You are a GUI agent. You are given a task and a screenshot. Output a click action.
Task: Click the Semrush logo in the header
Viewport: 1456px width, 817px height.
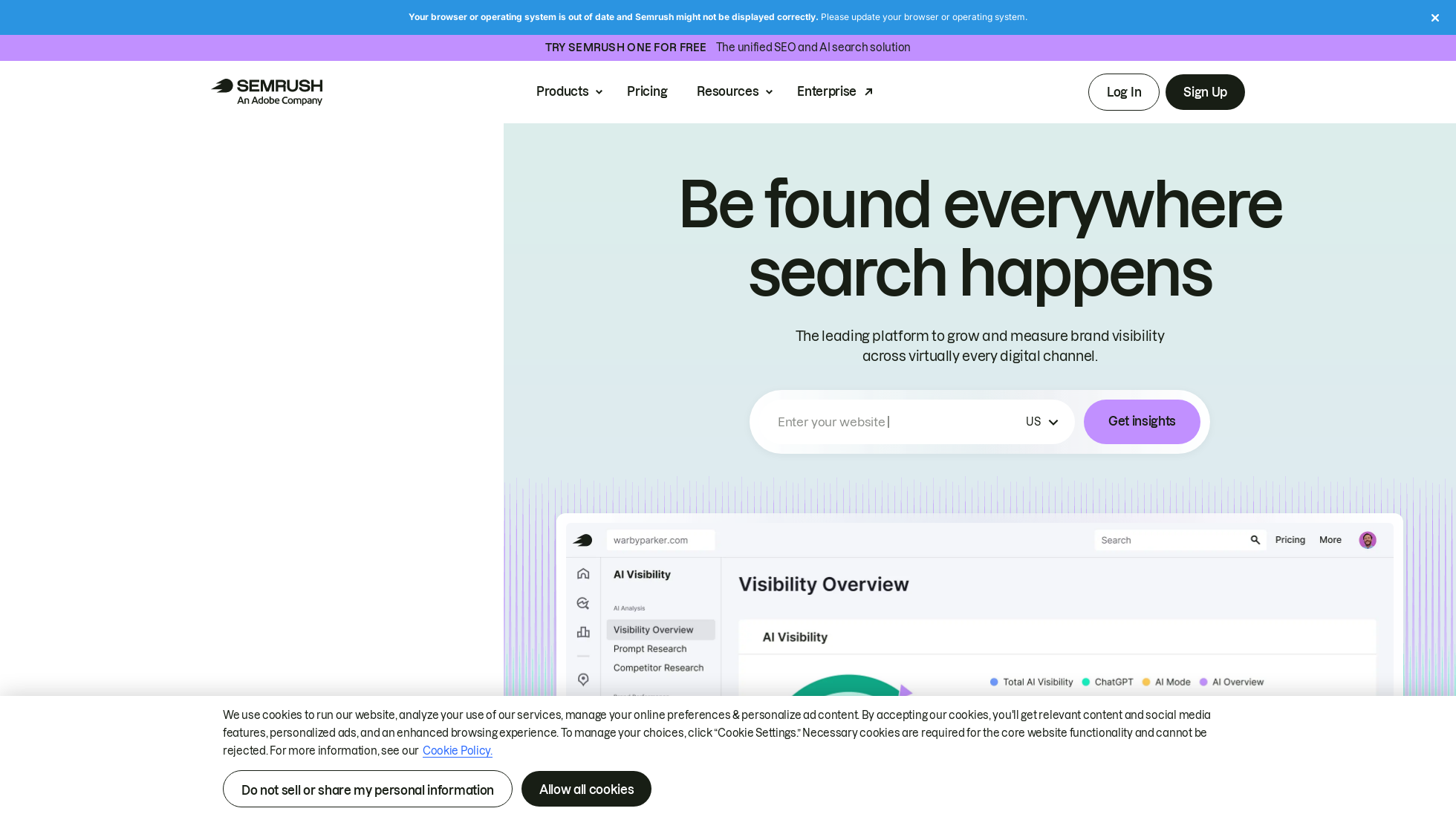click(267, 91)
